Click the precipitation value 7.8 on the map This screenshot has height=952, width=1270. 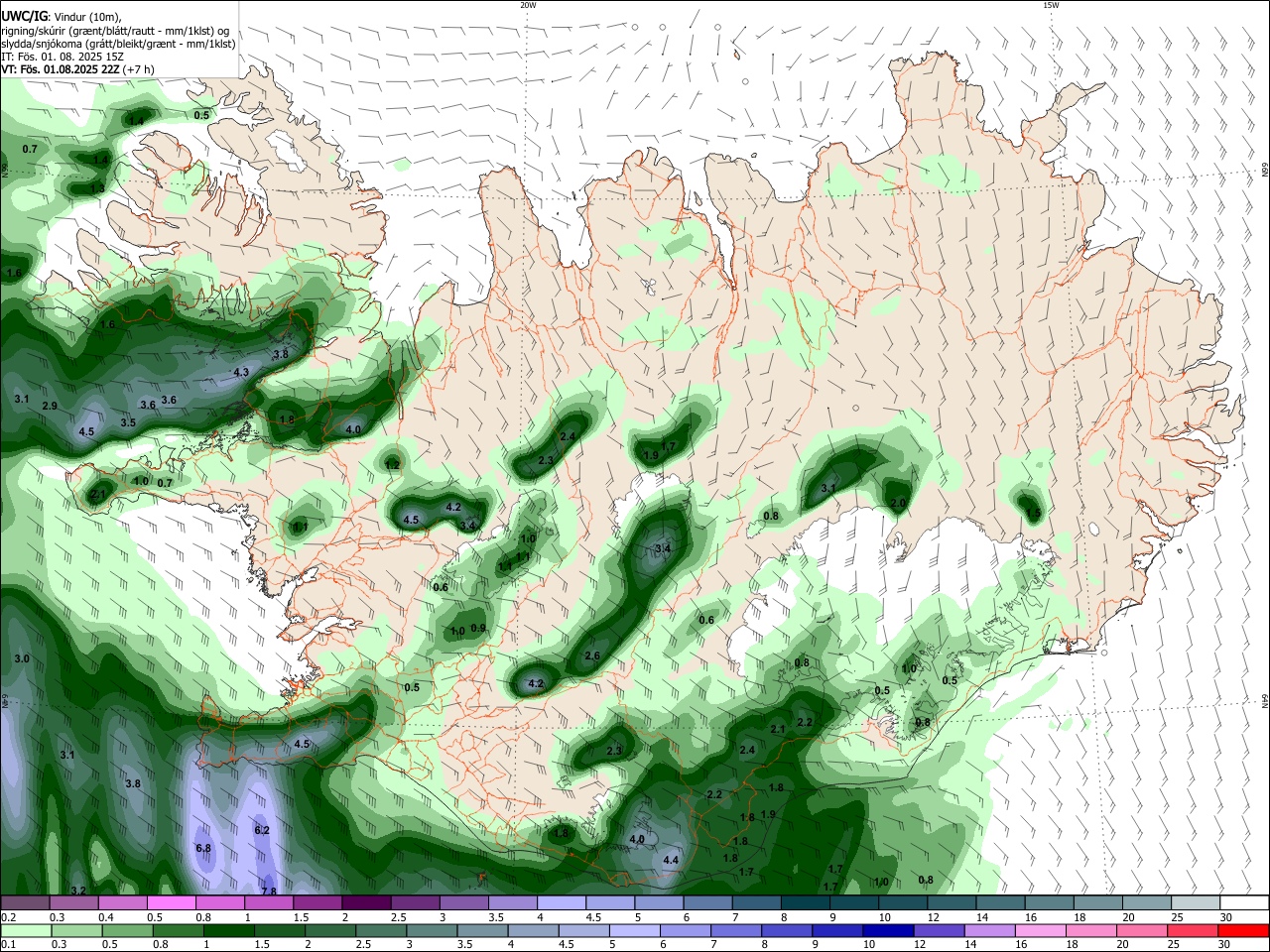pos(268,892)
